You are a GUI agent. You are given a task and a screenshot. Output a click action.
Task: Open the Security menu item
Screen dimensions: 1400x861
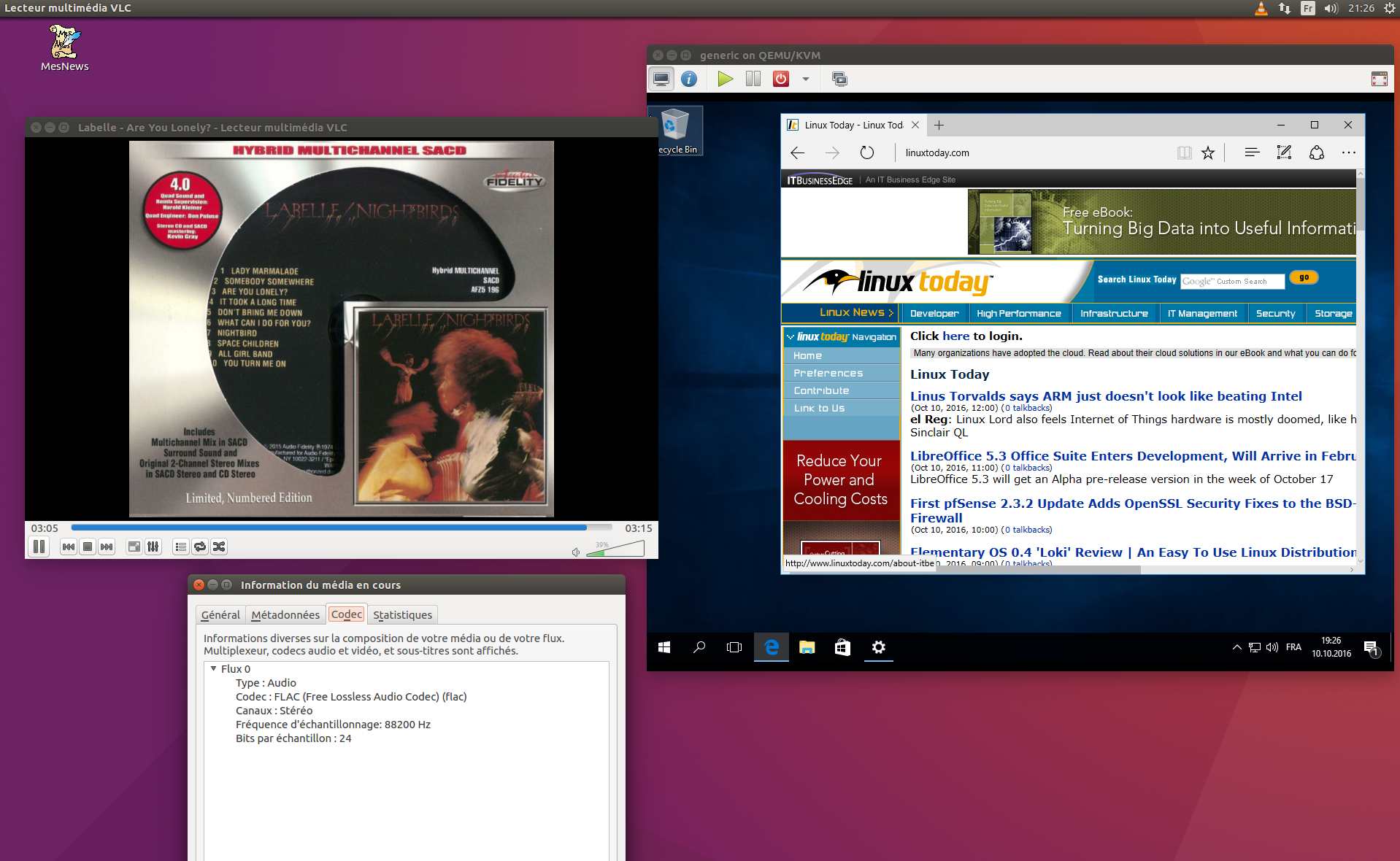tap(1275, 313)
